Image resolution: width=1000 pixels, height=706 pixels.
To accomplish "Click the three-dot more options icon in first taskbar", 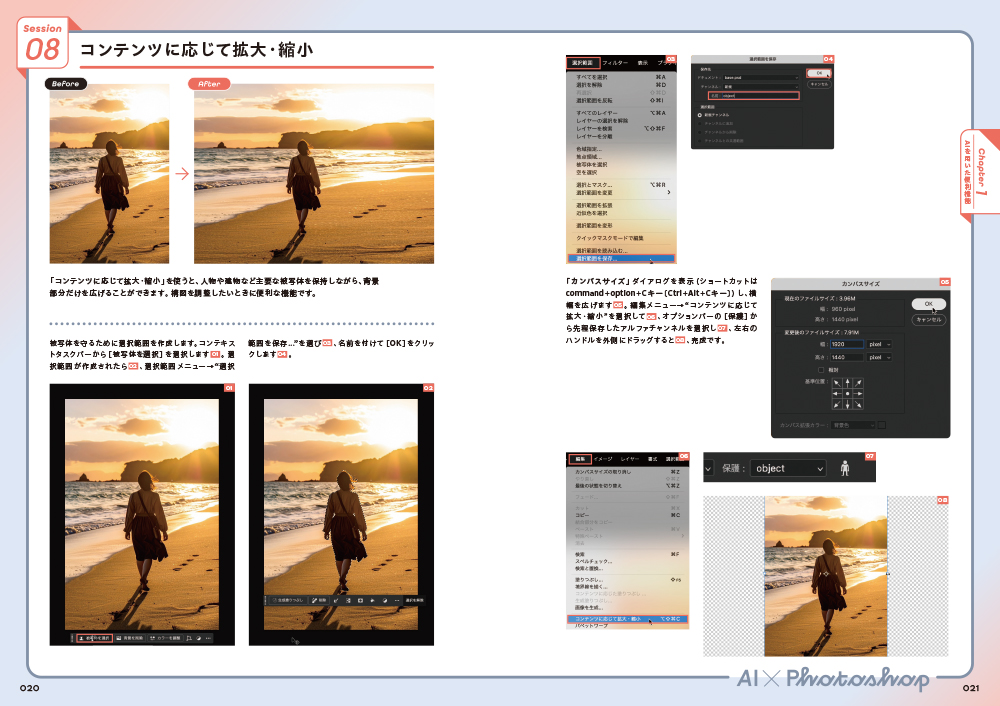I will [208, 637].
